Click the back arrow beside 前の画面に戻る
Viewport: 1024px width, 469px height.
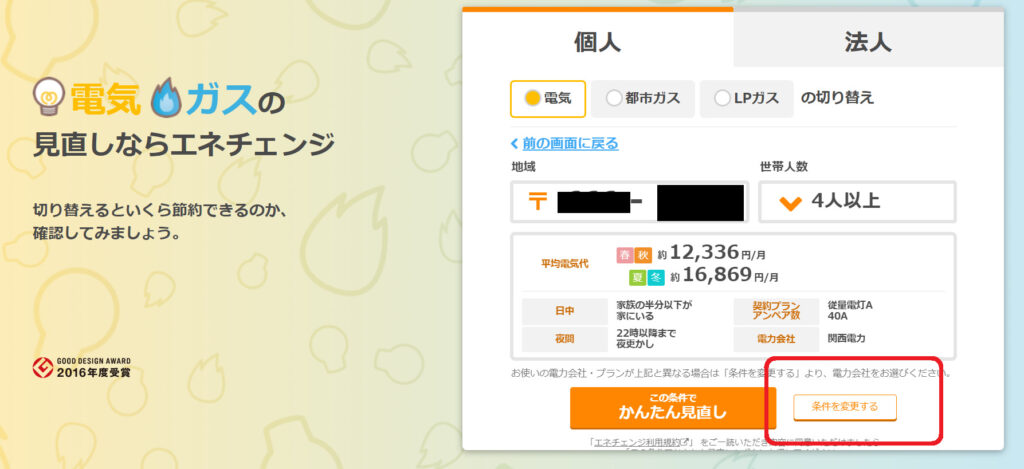(515, 144)
